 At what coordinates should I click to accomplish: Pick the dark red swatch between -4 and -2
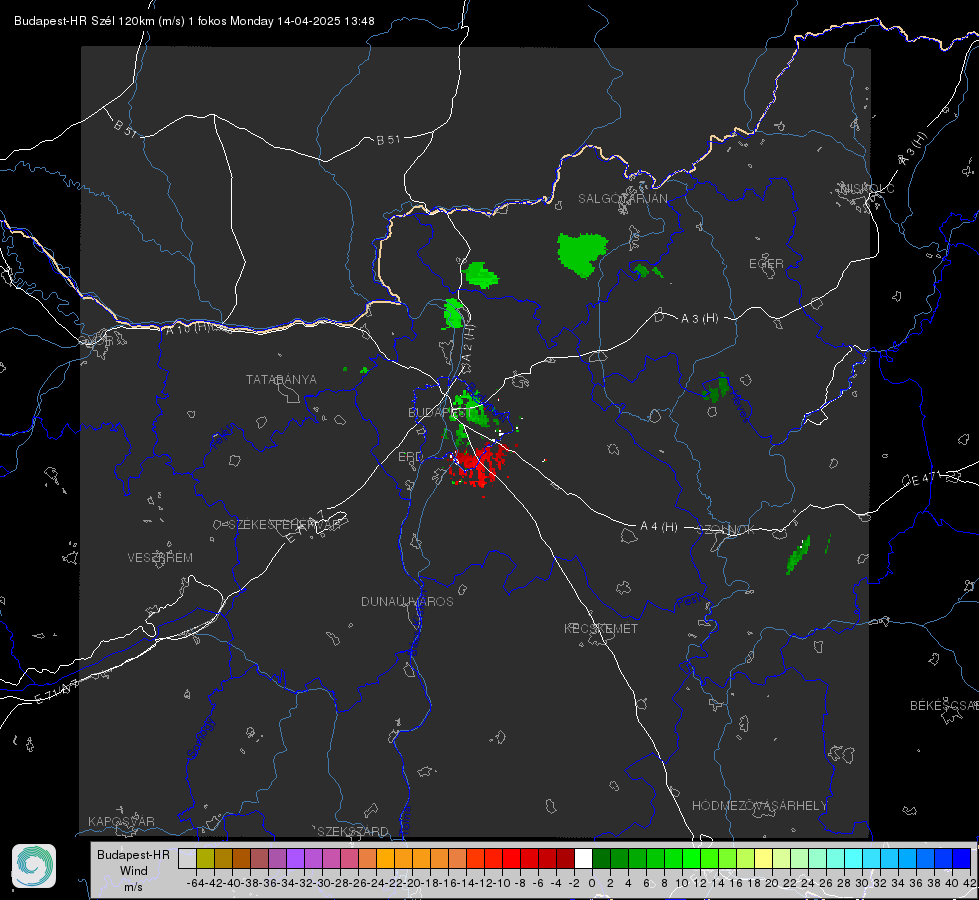pos(565,858)
